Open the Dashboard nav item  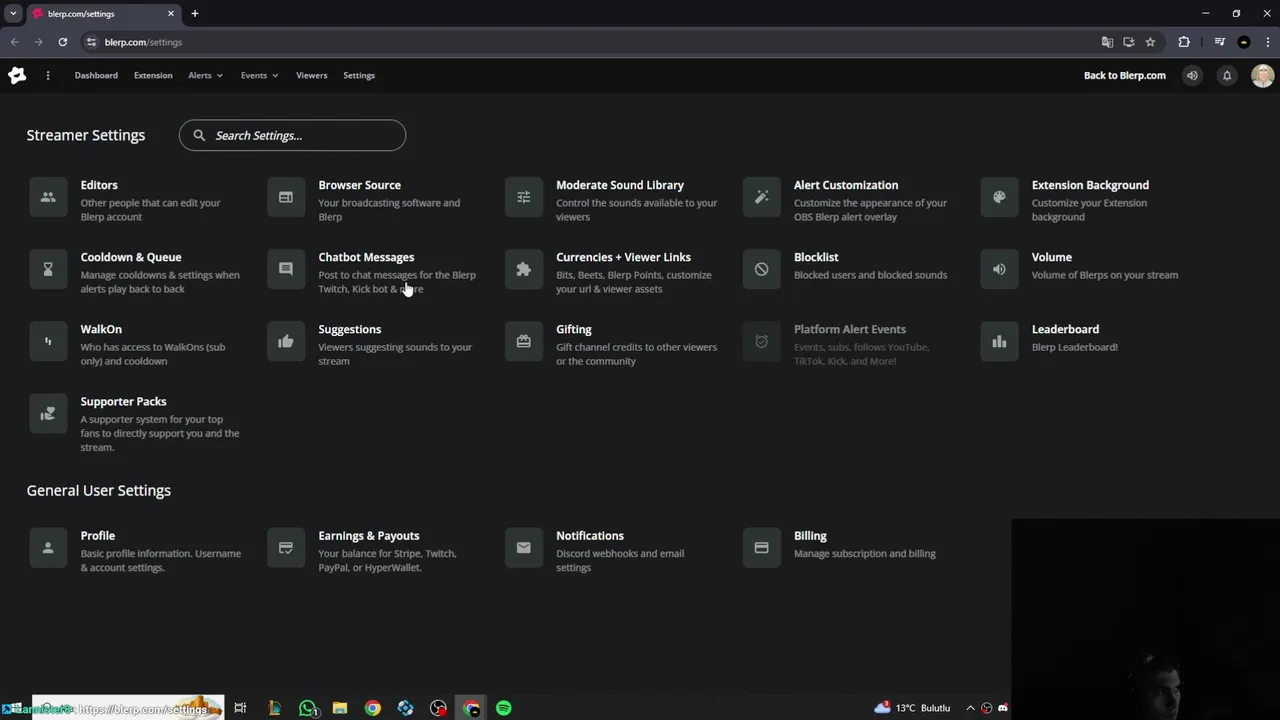pyautogui.click(x=96, y=75)
